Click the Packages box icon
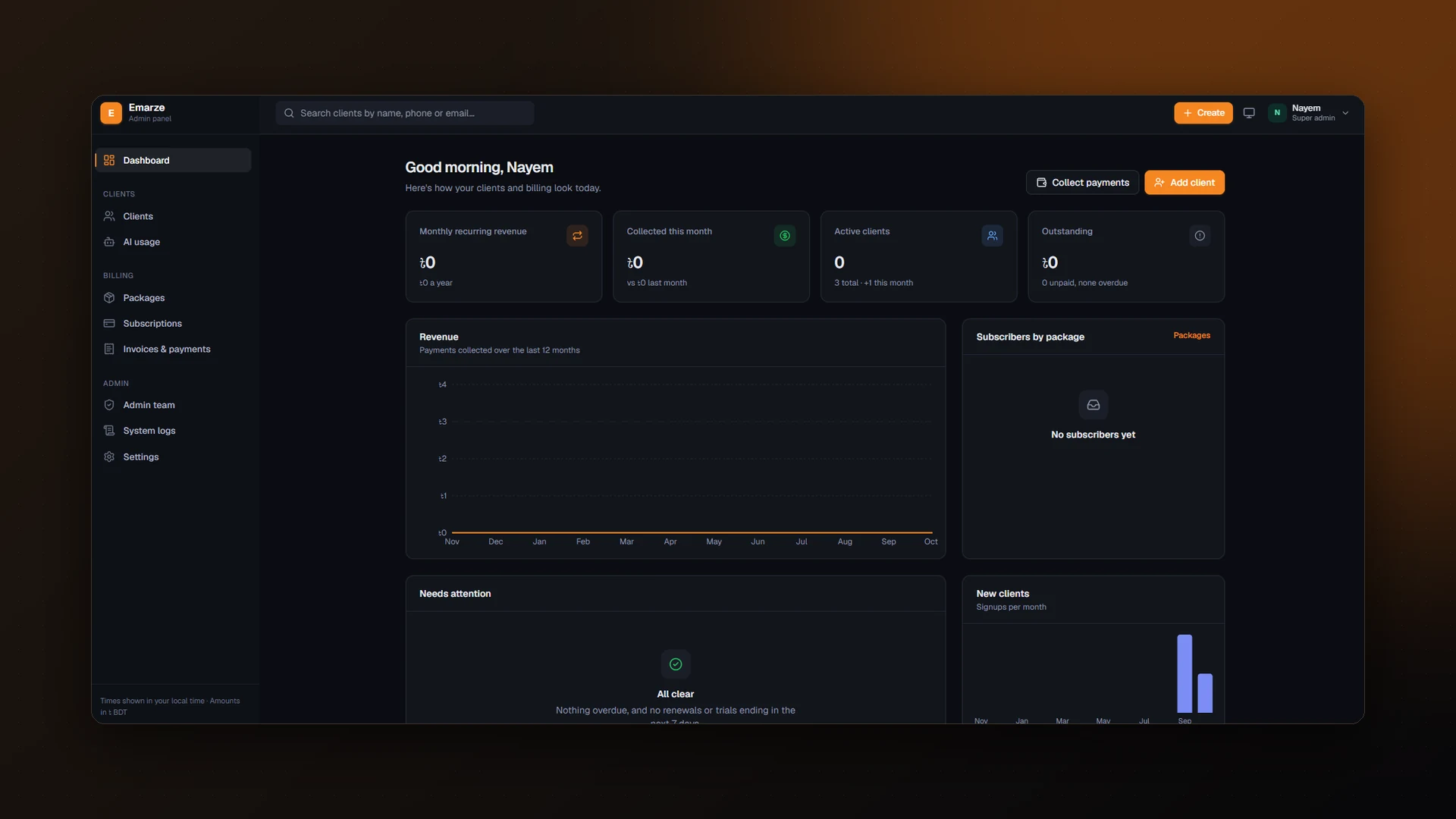The height and width of the screenshot is (819, 1456). pos(109,298)
